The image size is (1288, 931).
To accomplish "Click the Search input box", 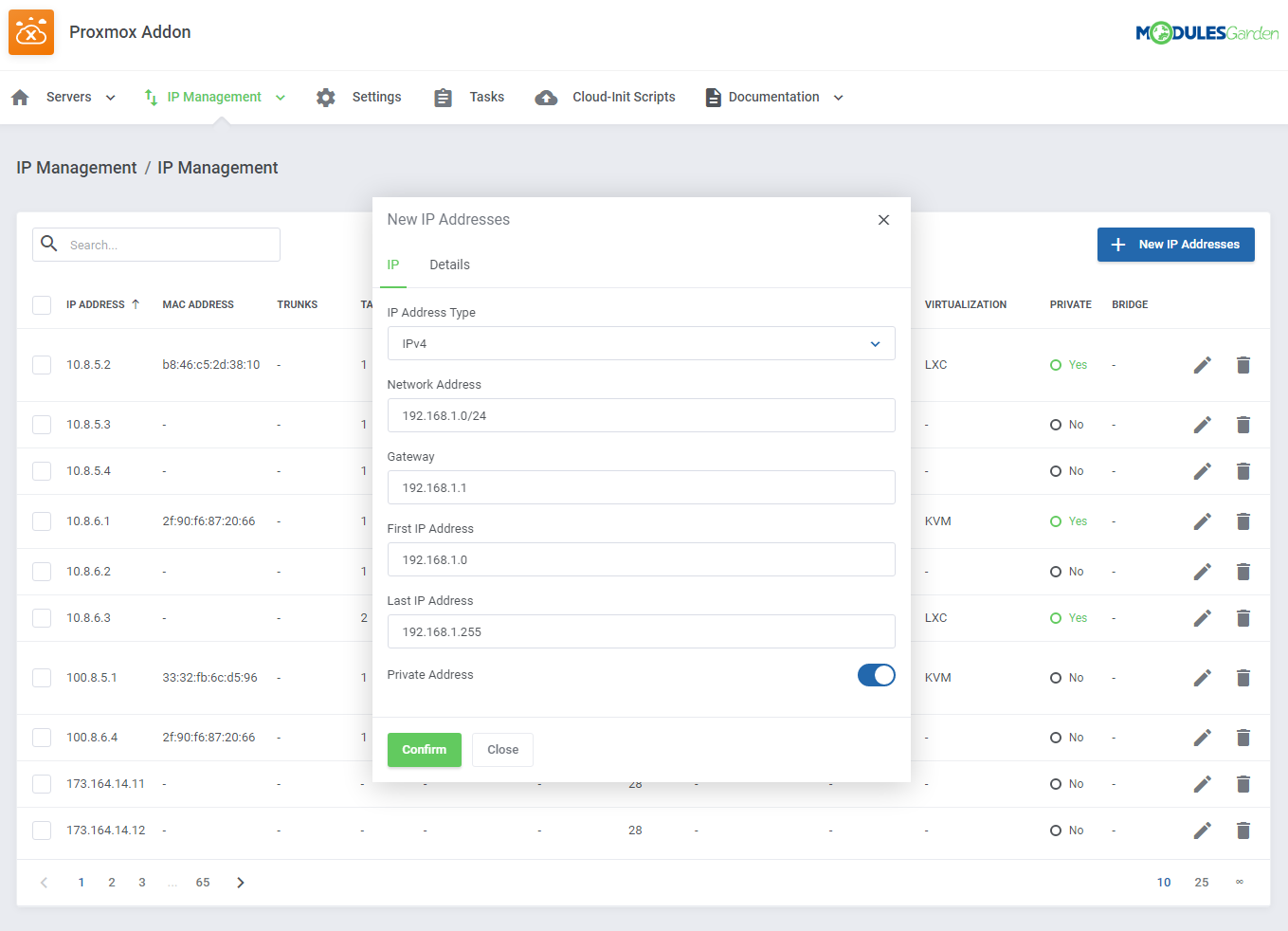I will [156, 245].
